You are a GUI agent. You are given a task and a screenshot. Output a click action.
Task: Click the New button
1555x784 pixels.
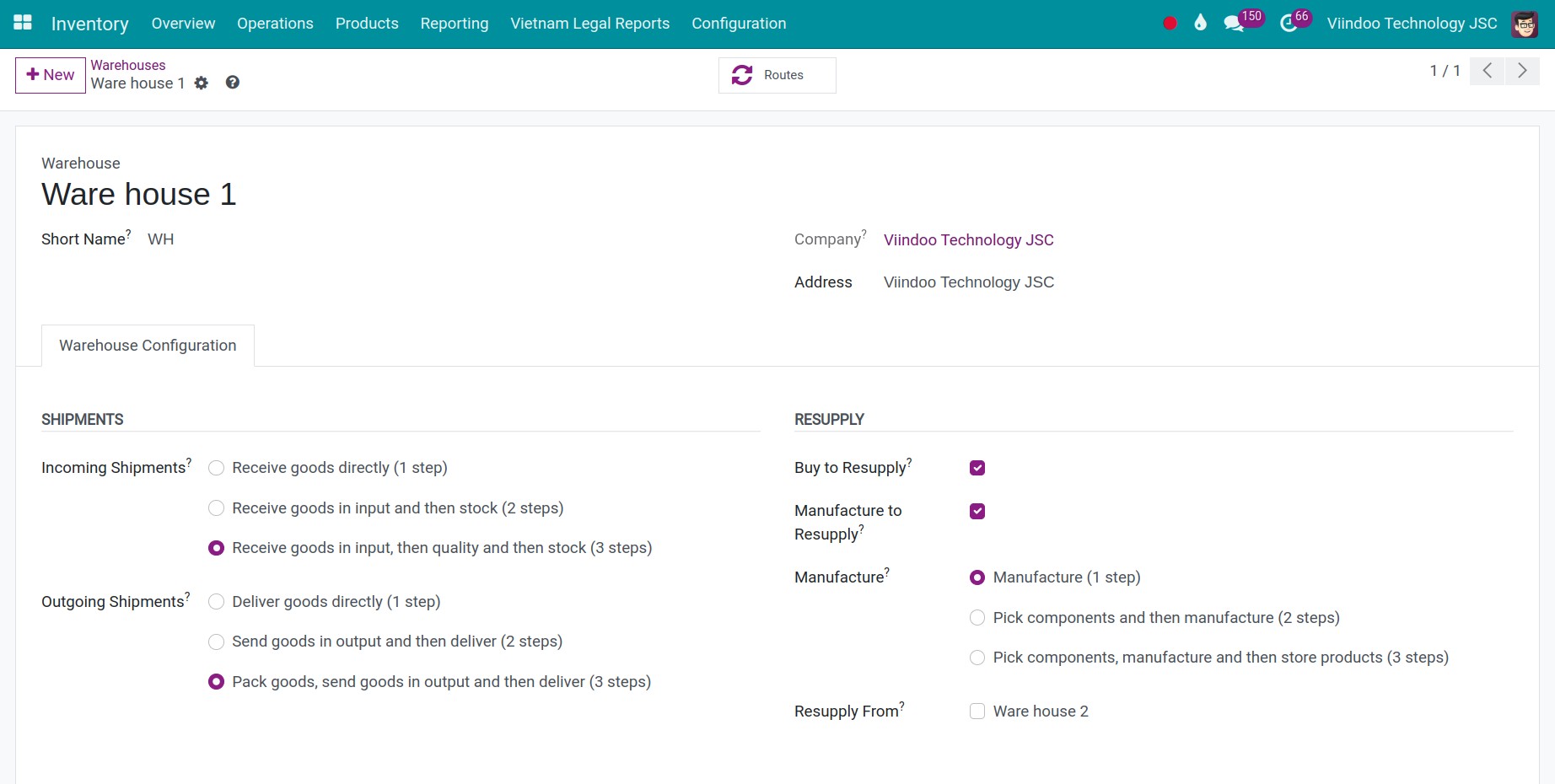click(x=51, y=75)
